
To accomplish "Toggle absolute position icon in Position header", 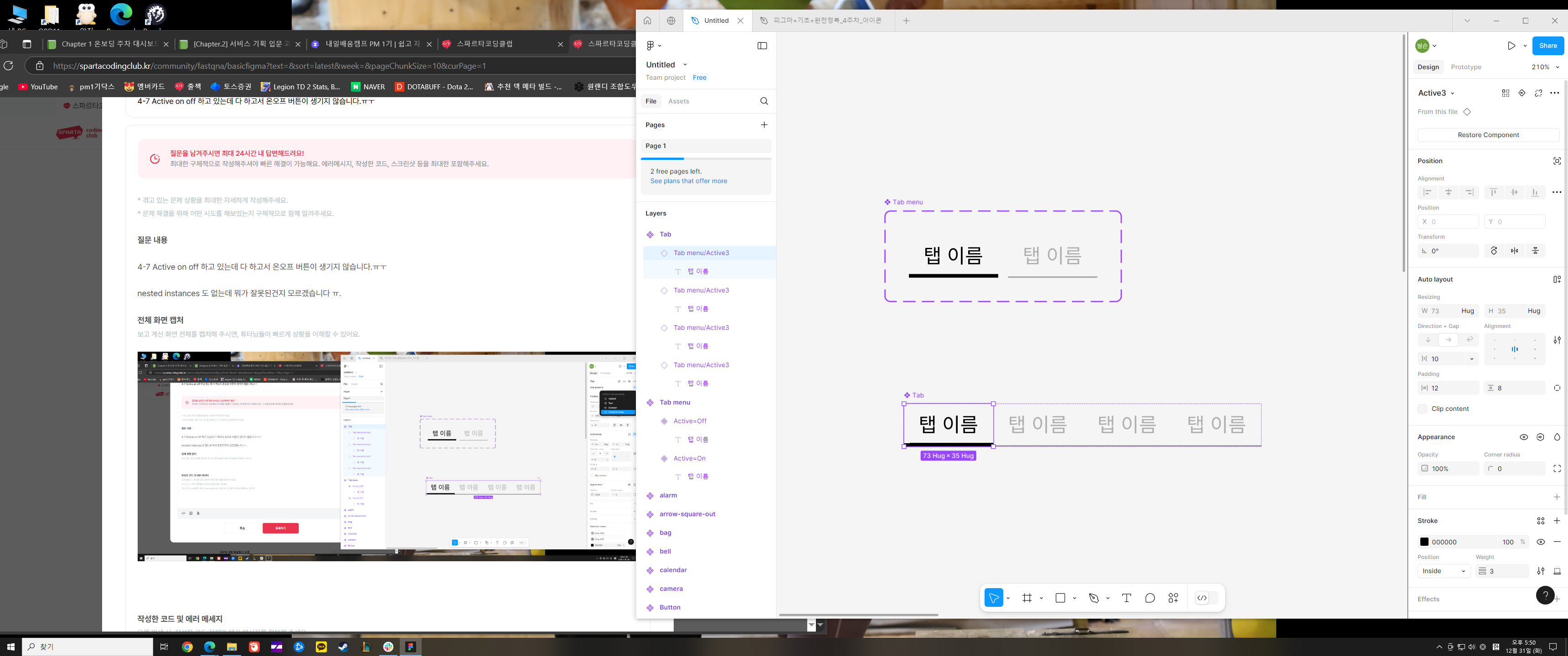I will [1557, 161].
